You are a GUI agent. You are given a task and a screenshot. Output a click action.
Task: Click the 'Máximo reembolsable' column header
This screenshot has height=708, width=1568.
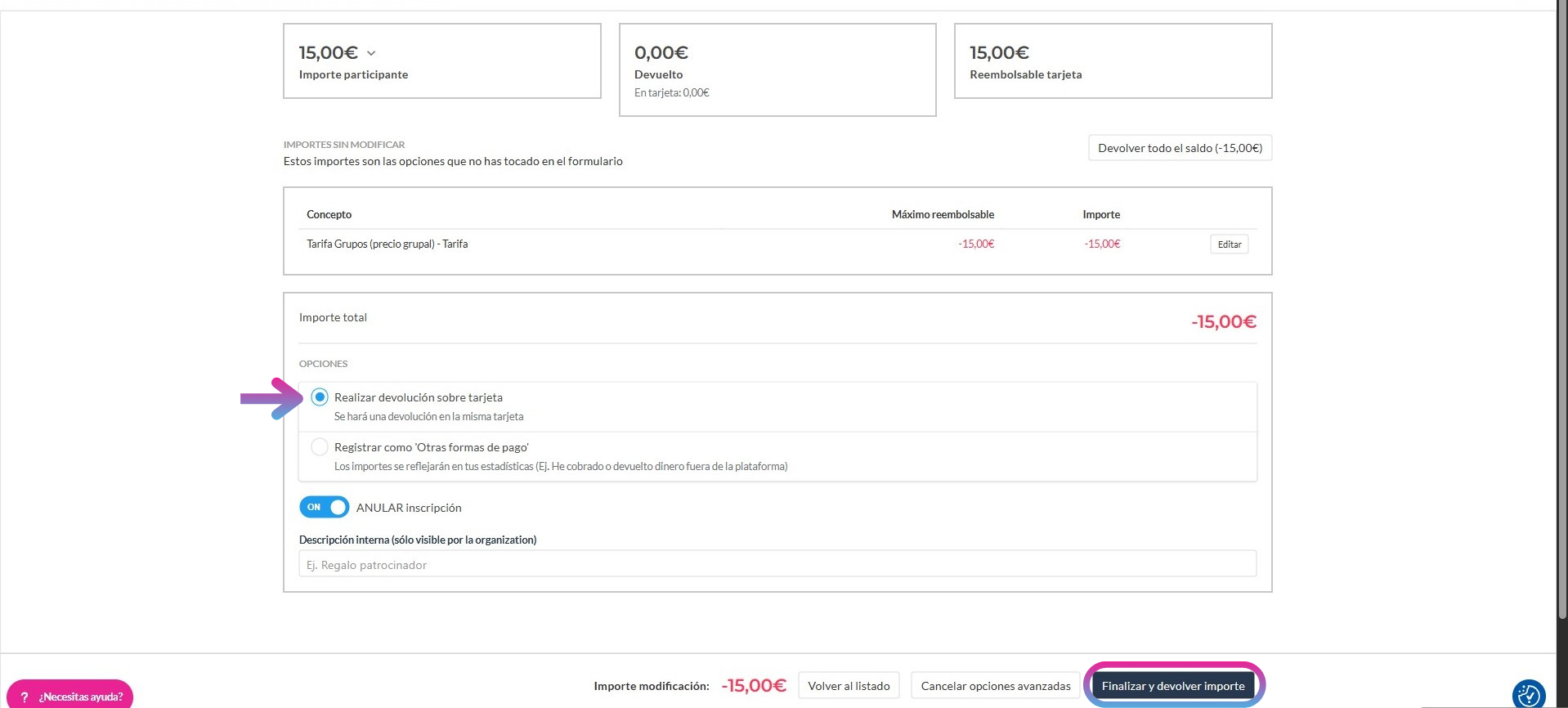tap(943, 214)
